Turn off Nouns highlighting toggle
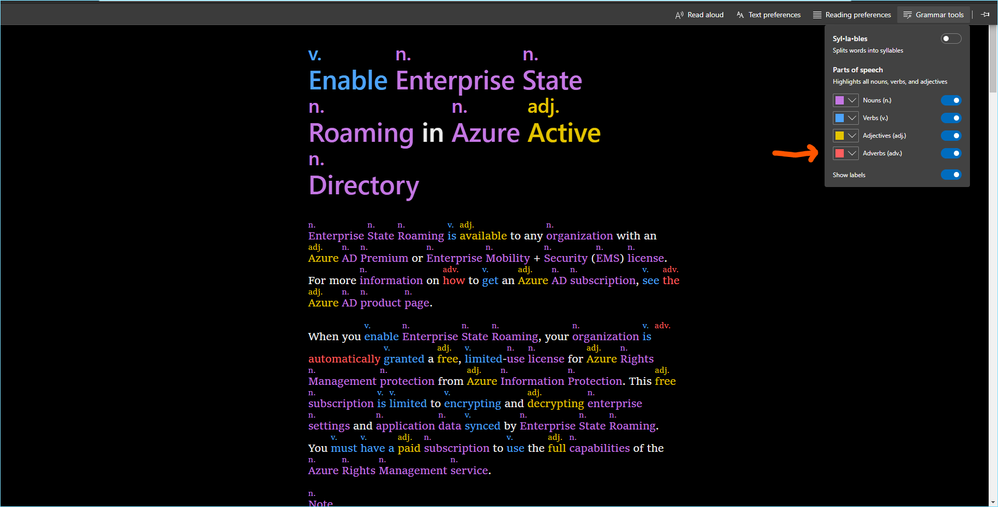Viewport: 998px width, 507px height. pos(951,101)
